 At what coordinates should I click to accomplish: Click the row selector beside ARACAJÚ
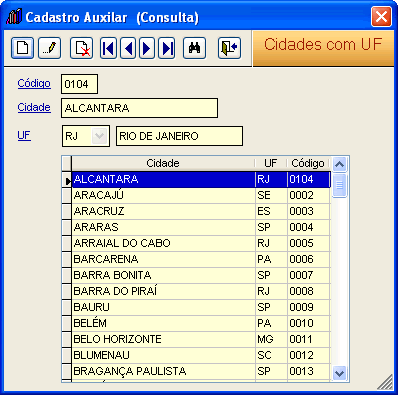[x=67, y=195]
